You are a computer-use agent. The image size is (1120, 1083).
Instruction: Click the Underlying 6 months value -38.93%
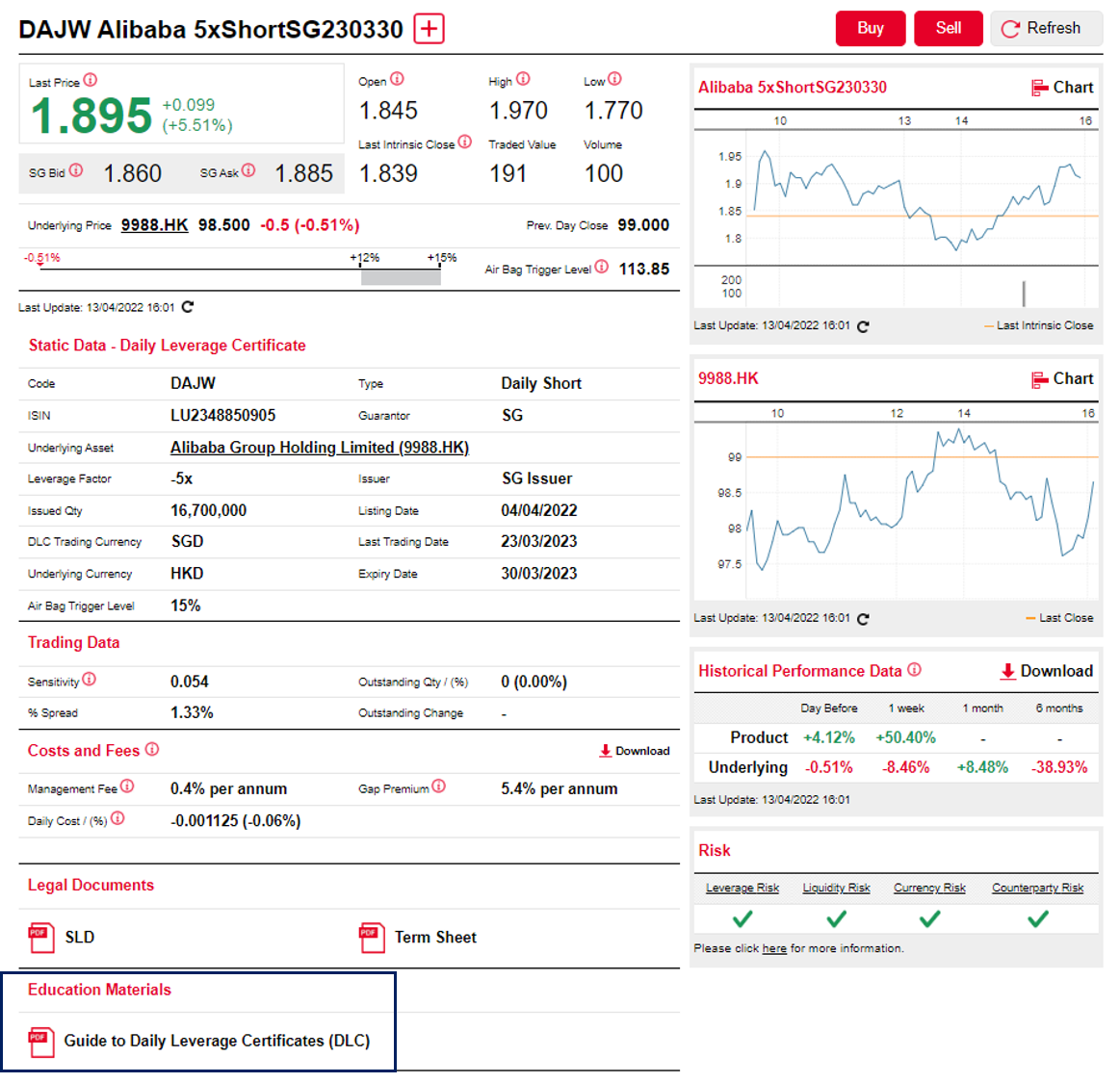(x=1059, y=767)
